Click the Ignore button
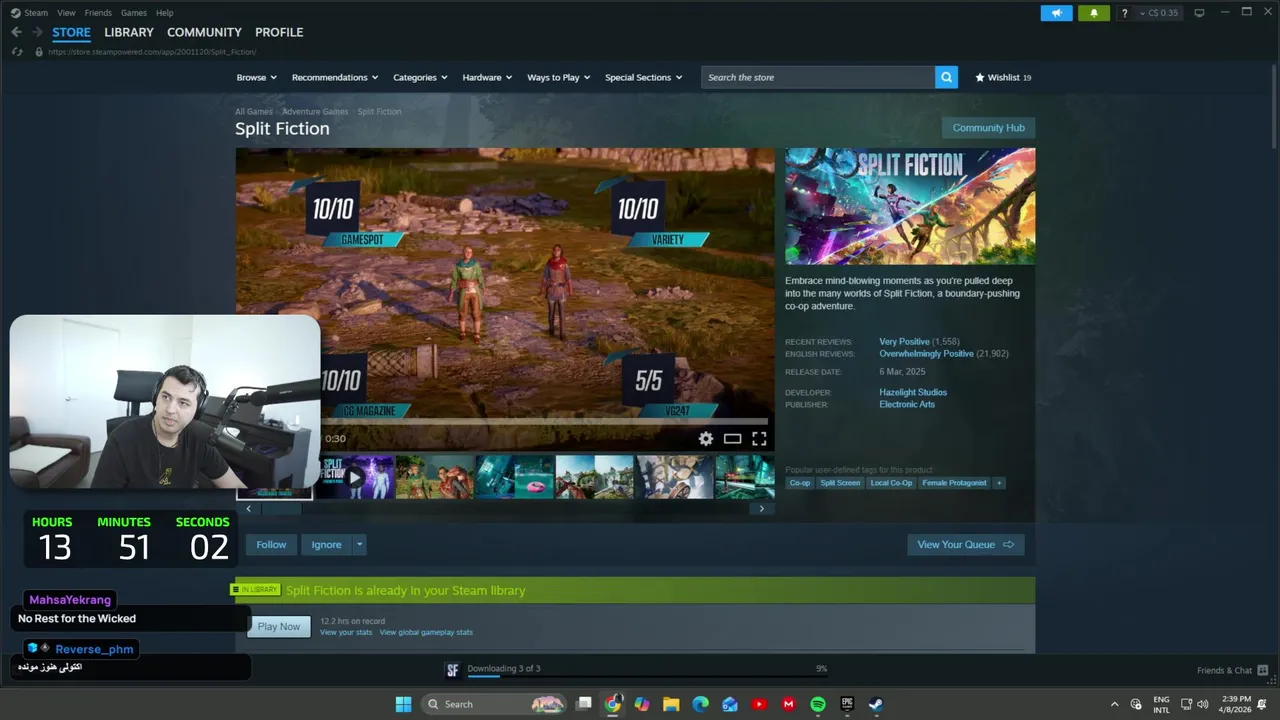The height and width of the screenshot is (720, 1280). tap(326, 545)
